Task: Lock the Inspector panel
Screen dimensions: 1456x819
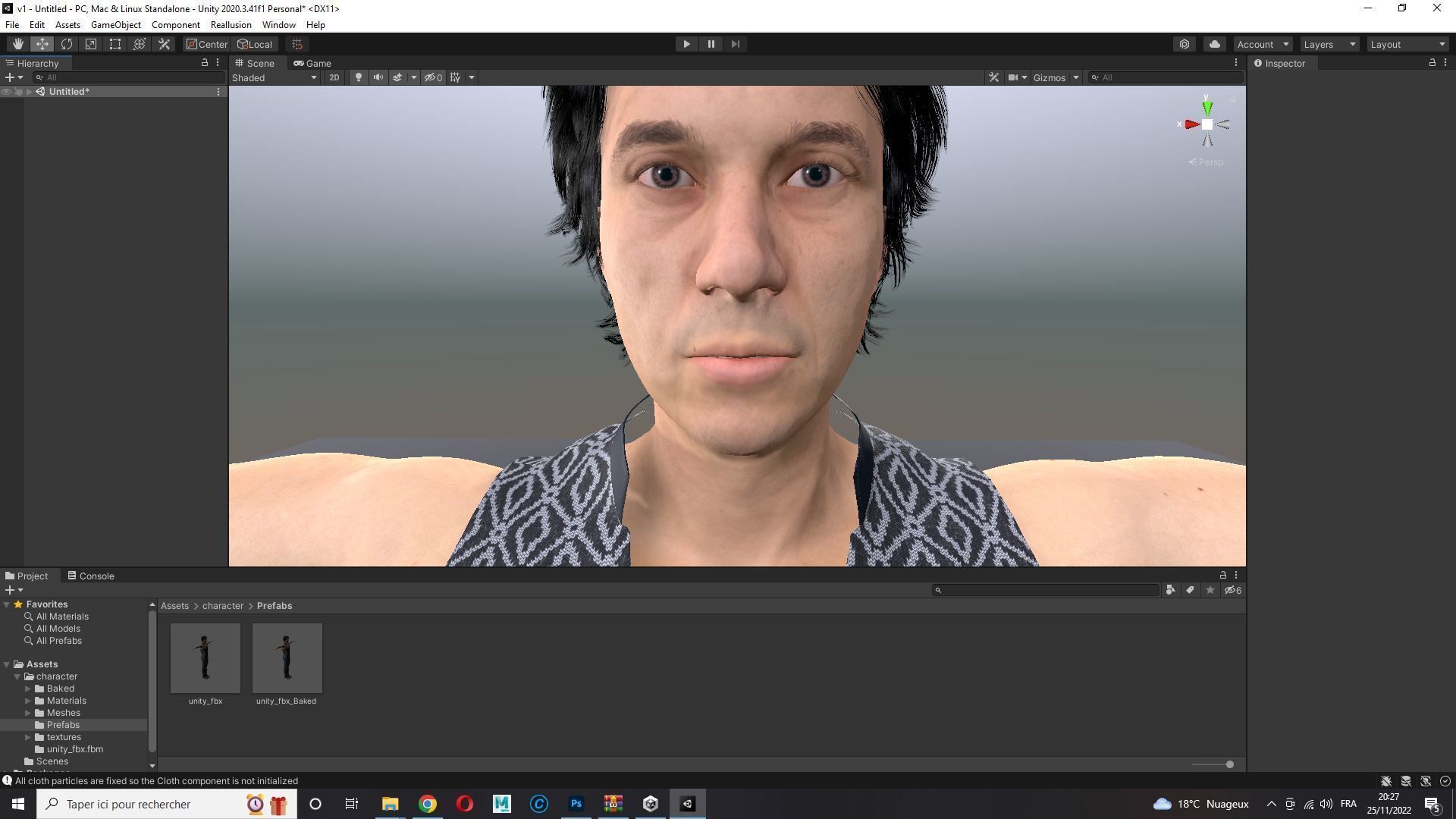Action: (1432, 63)
